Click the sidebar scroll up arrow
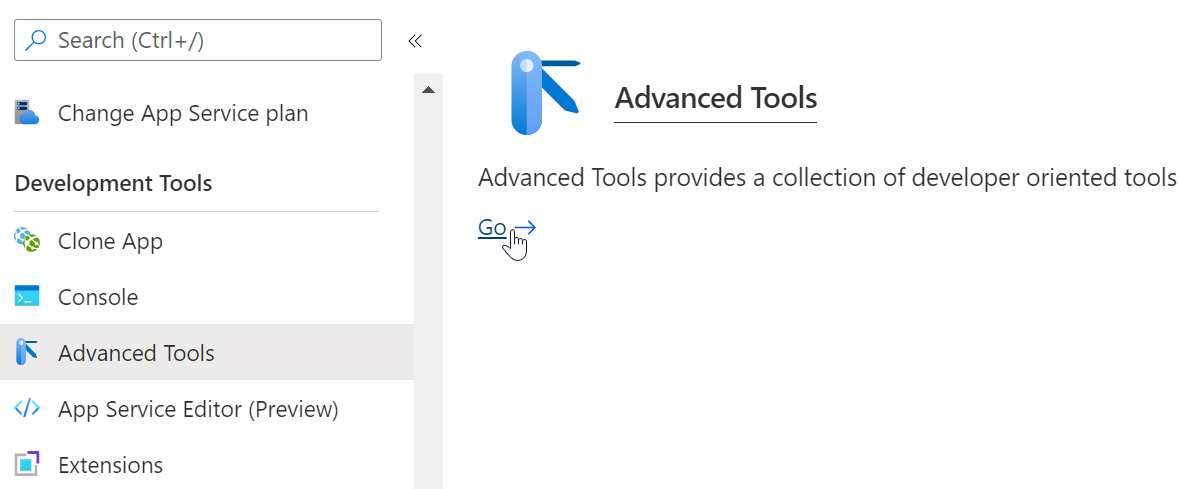 tap(428, 90)
